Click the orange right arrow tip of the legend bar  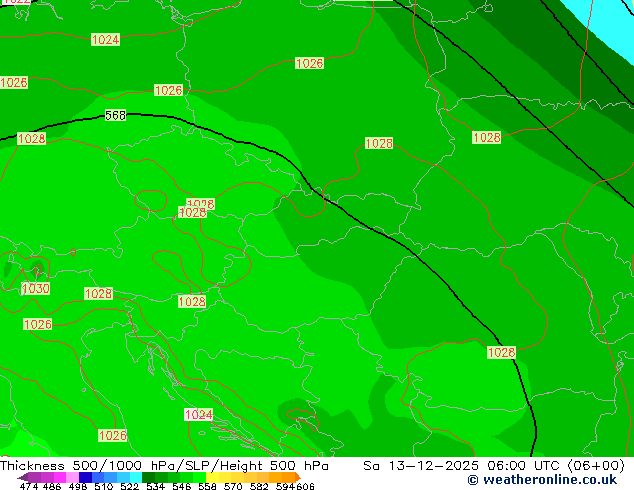pos(298,478)
